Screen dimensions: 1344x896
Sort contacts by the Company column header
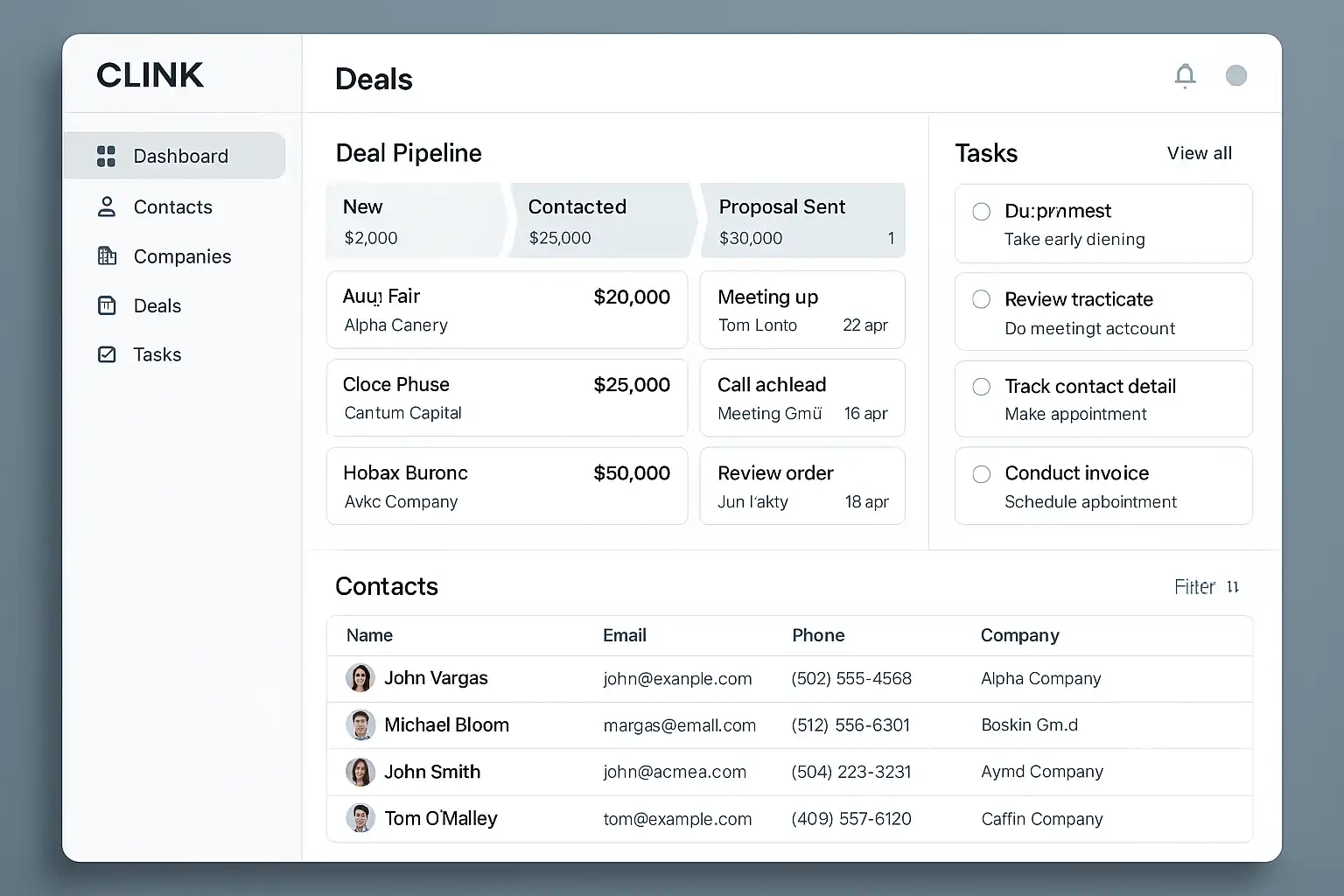[1019, 636]
